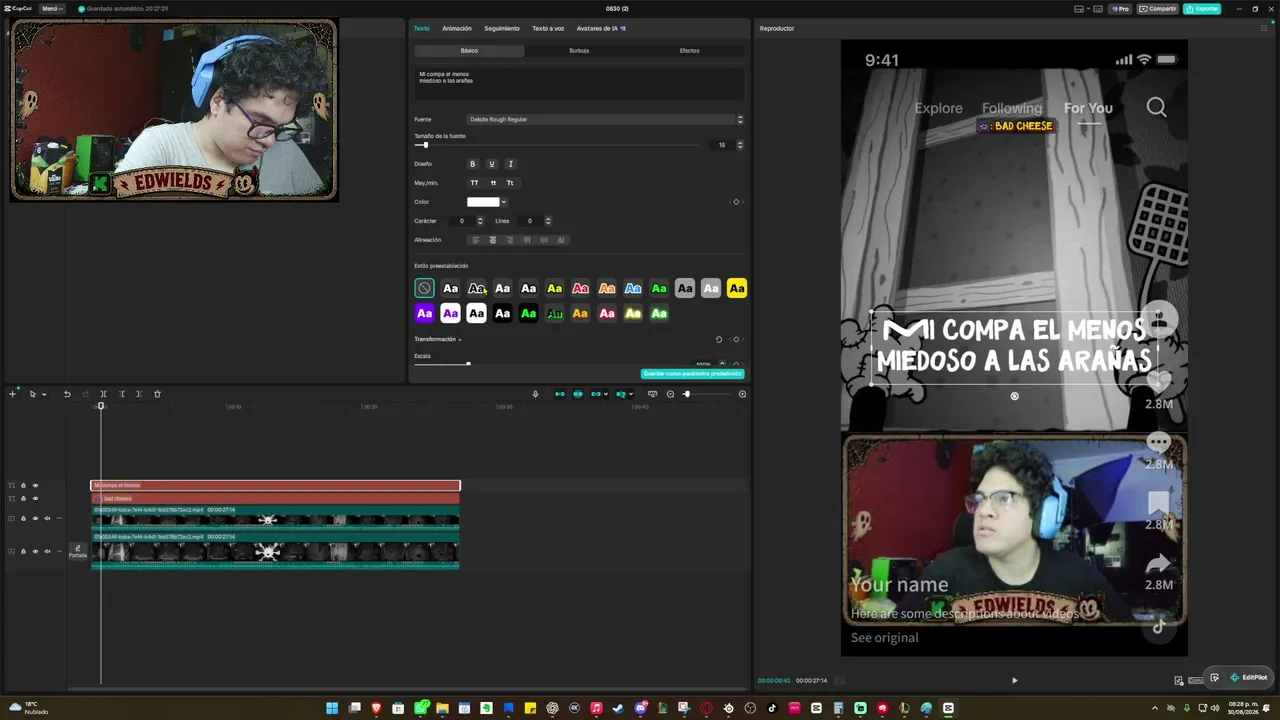Open the Fuente font dropdown
This screenshot has height=720, width=1280.
(605, 120)
